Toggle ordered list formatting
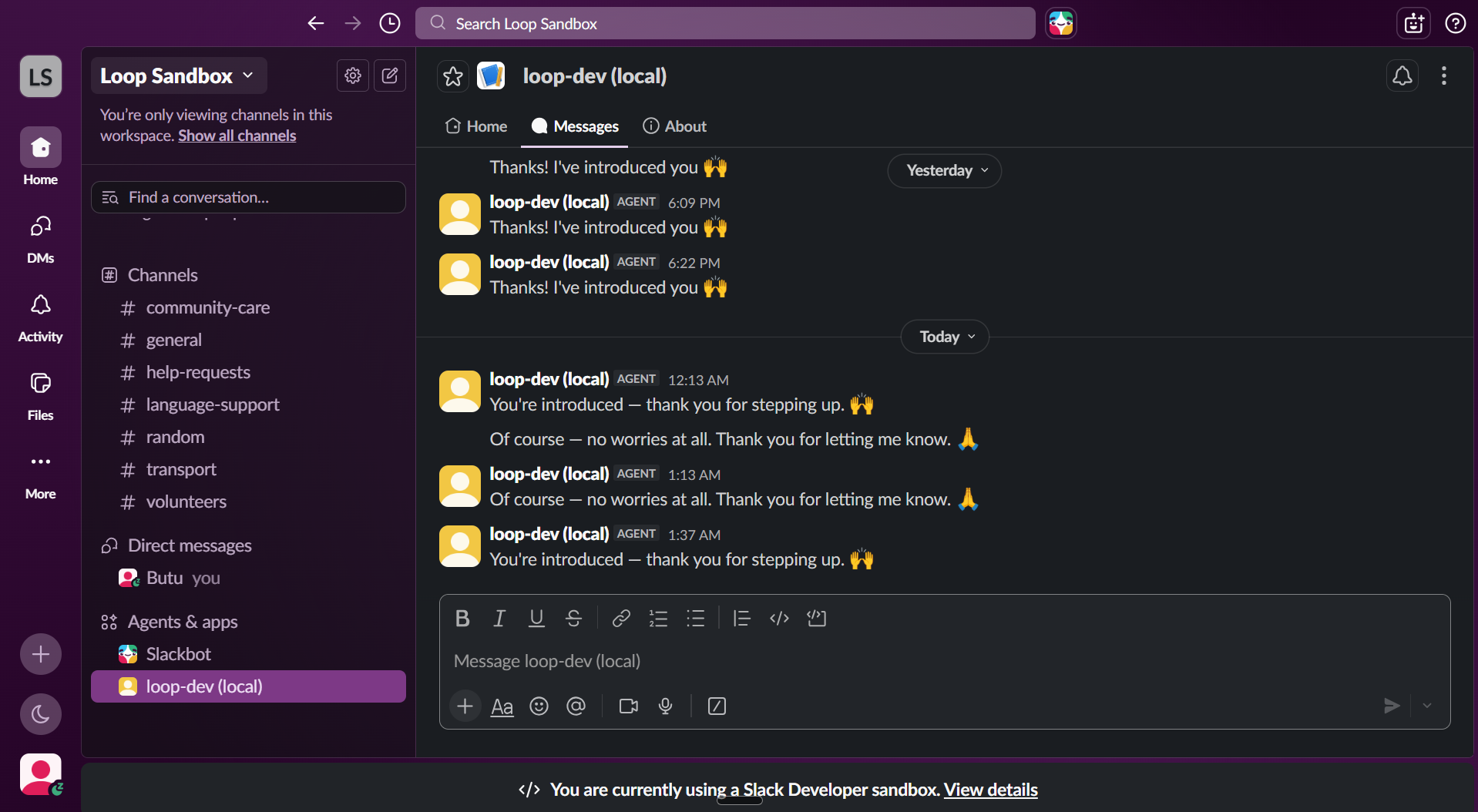The height and width of the screenshot is (812, 1478). (658, 618)
